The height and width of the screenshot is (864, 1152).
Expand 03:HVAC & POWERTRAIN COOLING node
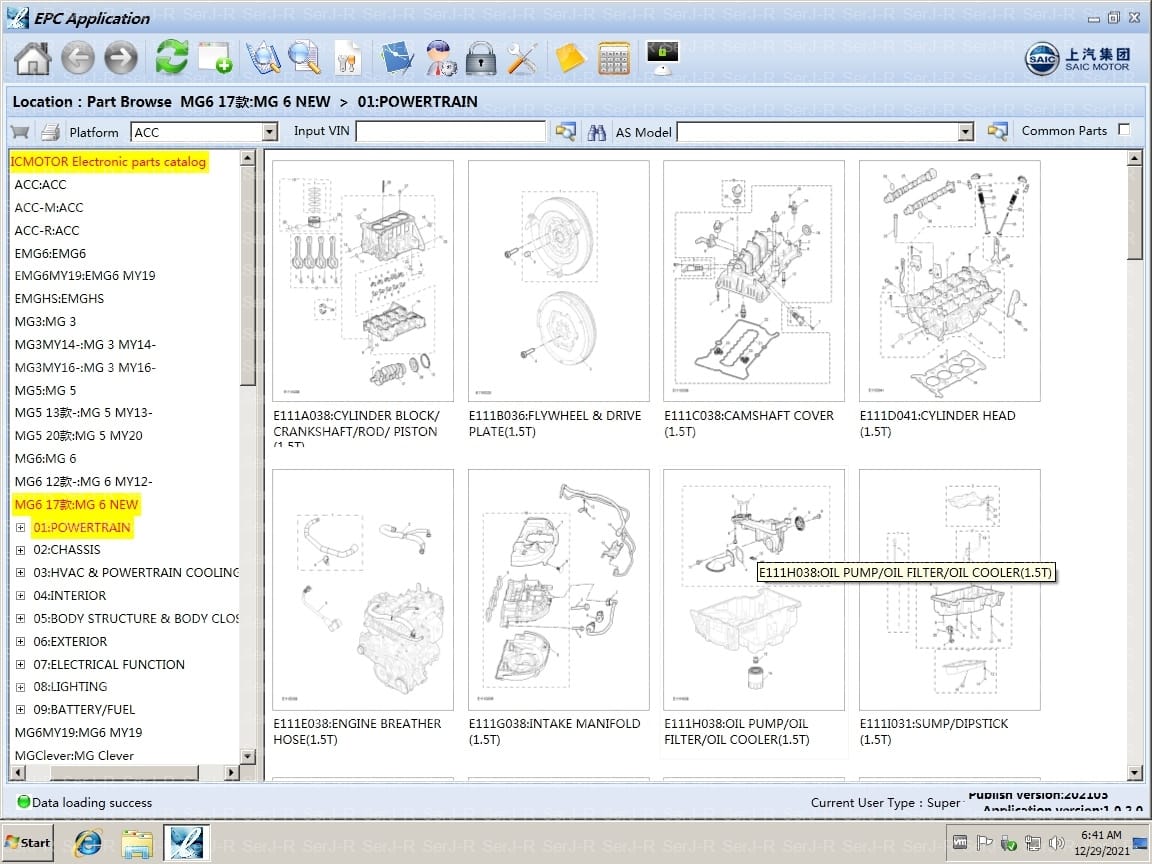tap(21, 573)
